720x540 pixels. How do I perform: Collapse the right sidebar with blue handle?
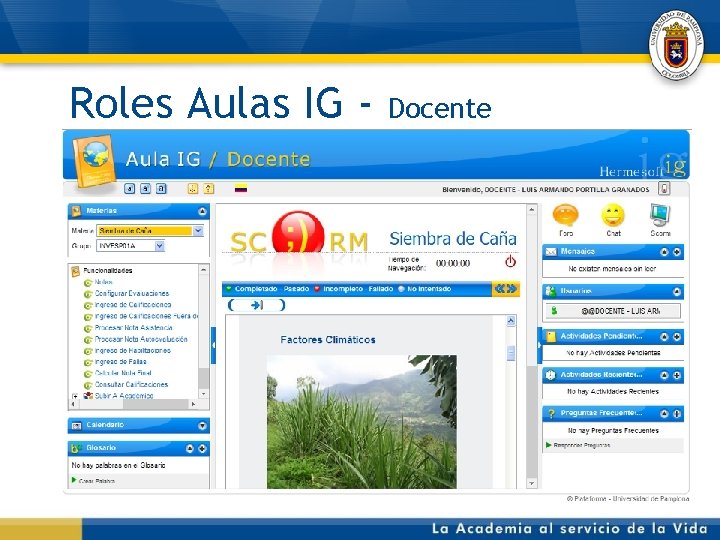click(540, 345)
